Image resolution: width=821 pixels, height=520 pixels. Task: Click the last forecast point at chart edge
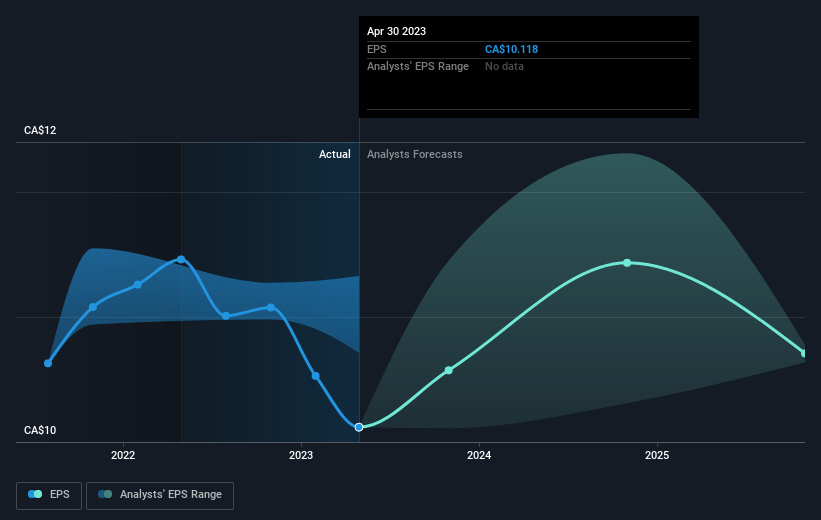(x=804, y=353)
